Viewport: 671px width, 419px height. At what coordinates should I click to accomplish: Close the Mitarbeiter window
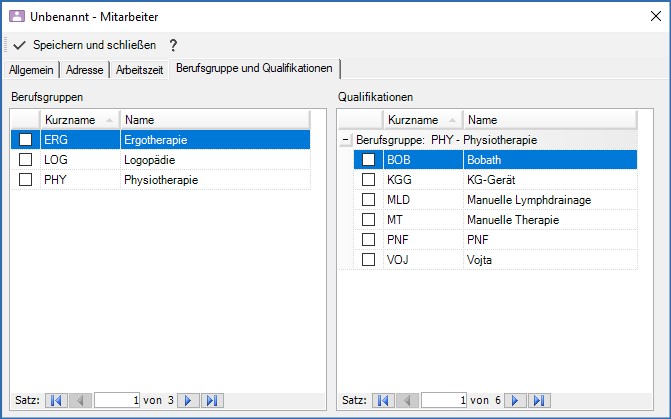coord(656,16)
